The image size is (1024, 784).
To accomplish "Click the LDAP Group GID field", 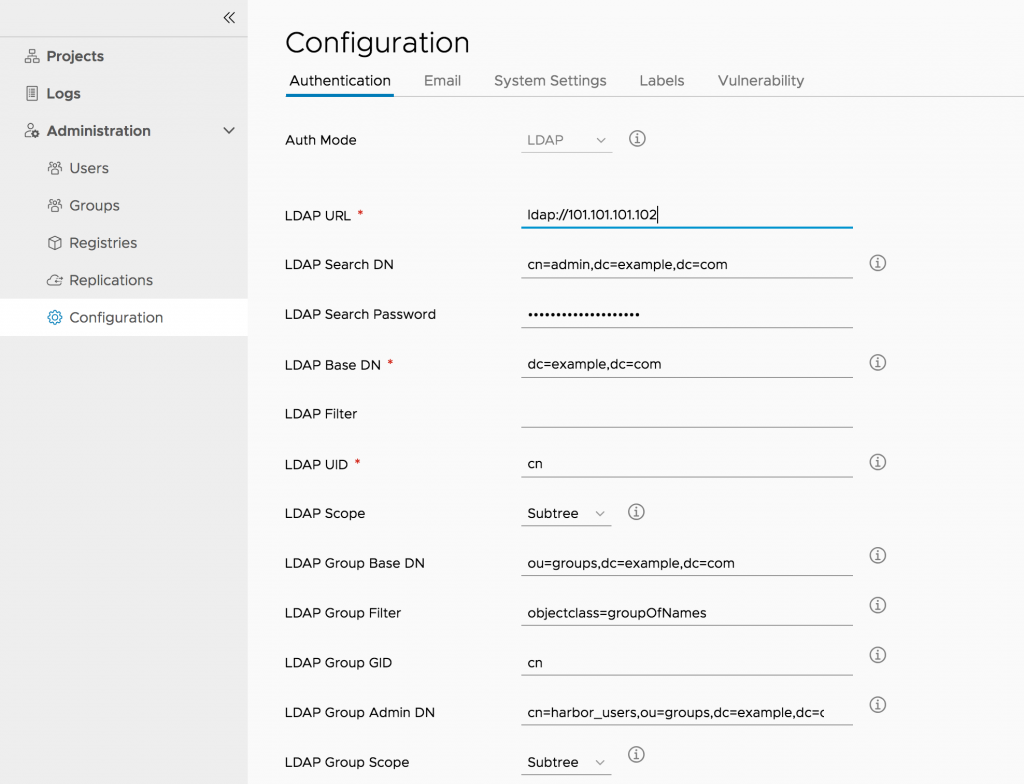I will 687,662.
